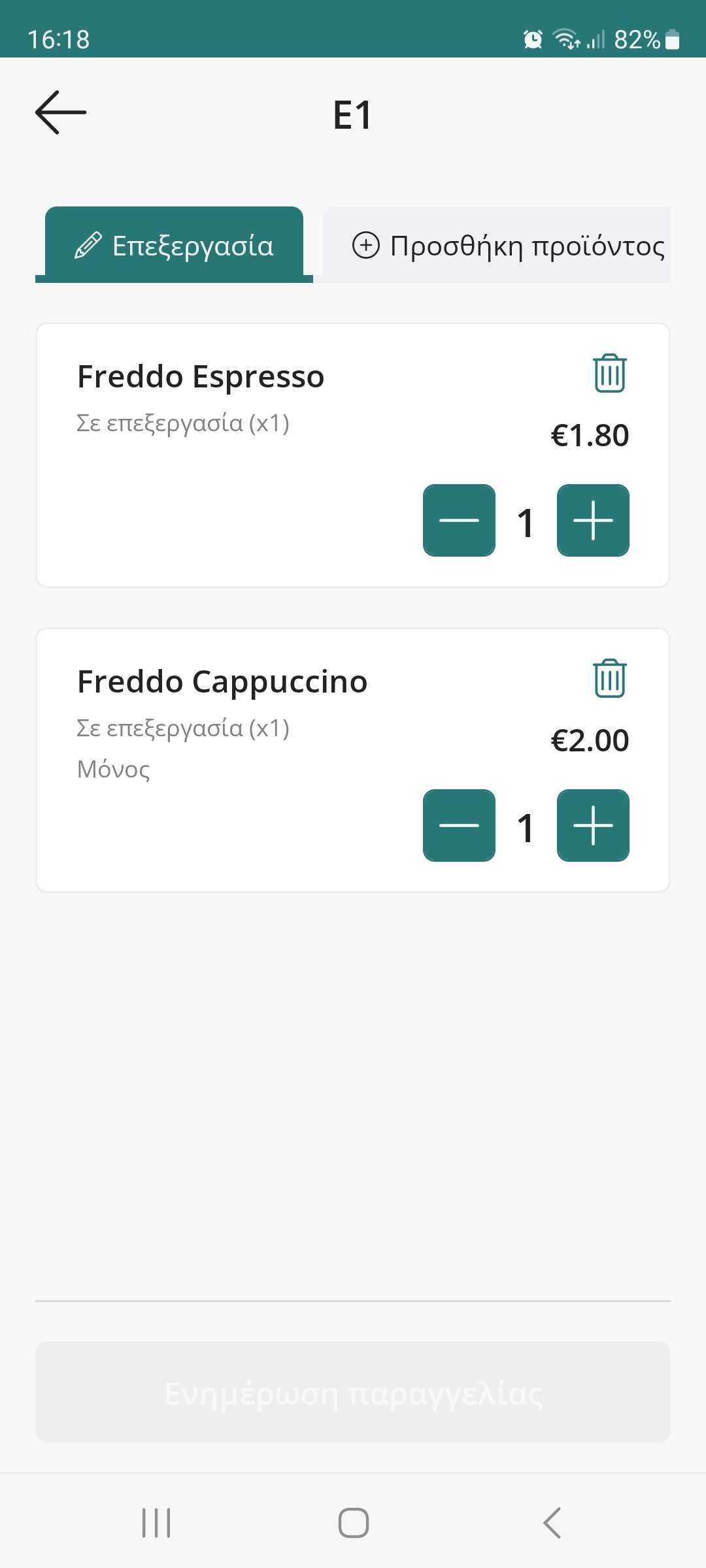Tap the back arrow at top left
The image size is (706, 1568).
point(61,112)
